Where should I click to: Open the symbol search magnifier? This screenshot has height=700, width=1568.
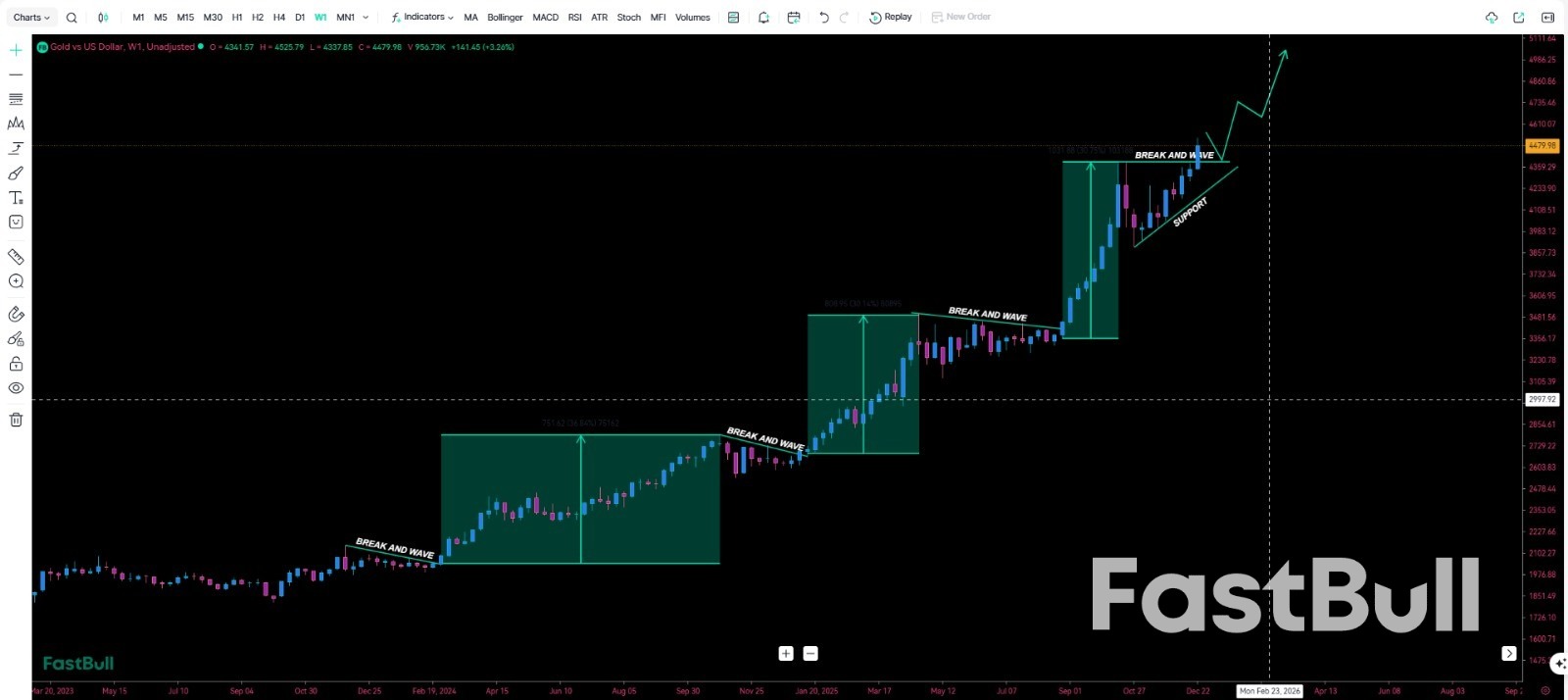pos(72,17)
